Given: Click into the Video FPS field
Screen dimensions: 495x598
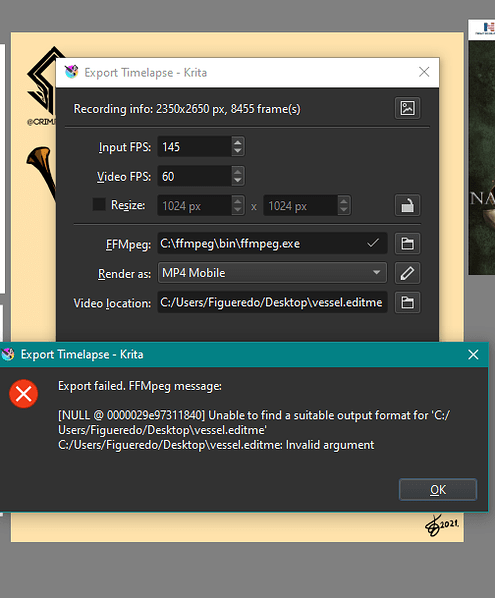Looking at the screenshot, I should [194, 176].
